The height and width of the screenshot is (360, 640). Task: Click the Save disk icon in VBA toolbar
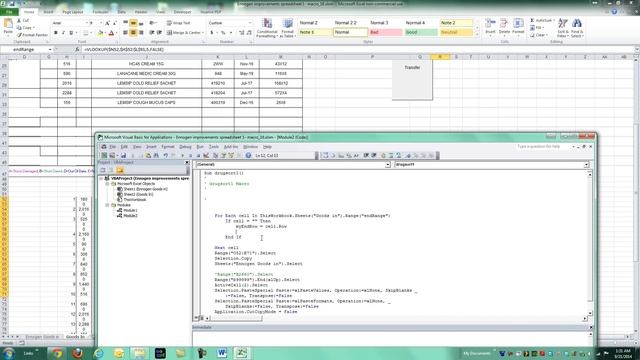pyautogui.click(x=123, y=156)
